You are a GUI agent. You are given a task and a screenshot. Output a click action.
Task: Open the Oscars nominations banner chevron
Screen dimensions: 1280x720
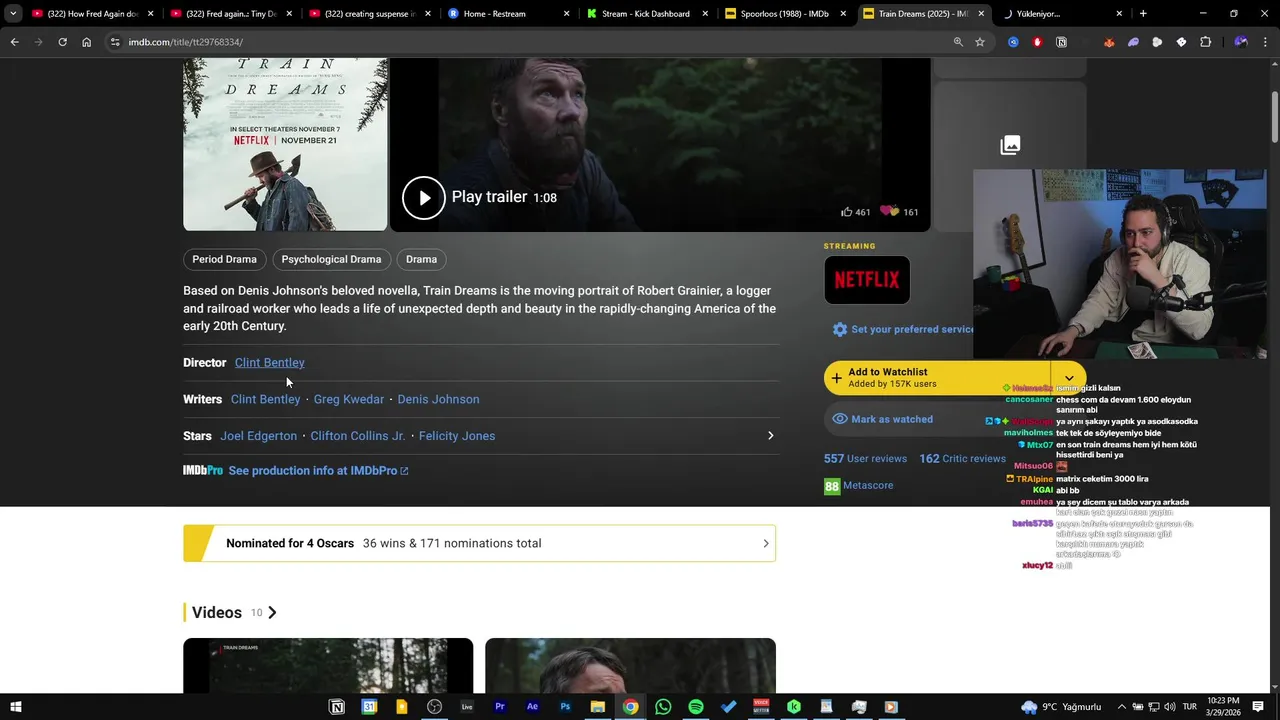click(766, 544)
